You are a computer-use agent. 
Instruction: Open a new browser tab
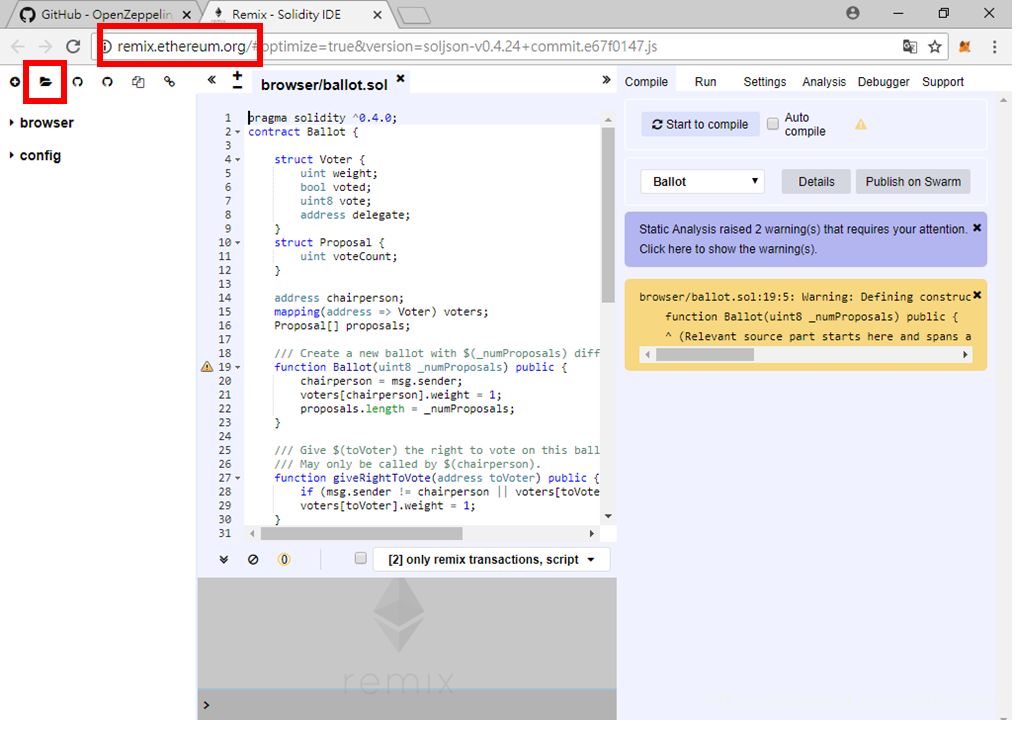coord(414,16)
